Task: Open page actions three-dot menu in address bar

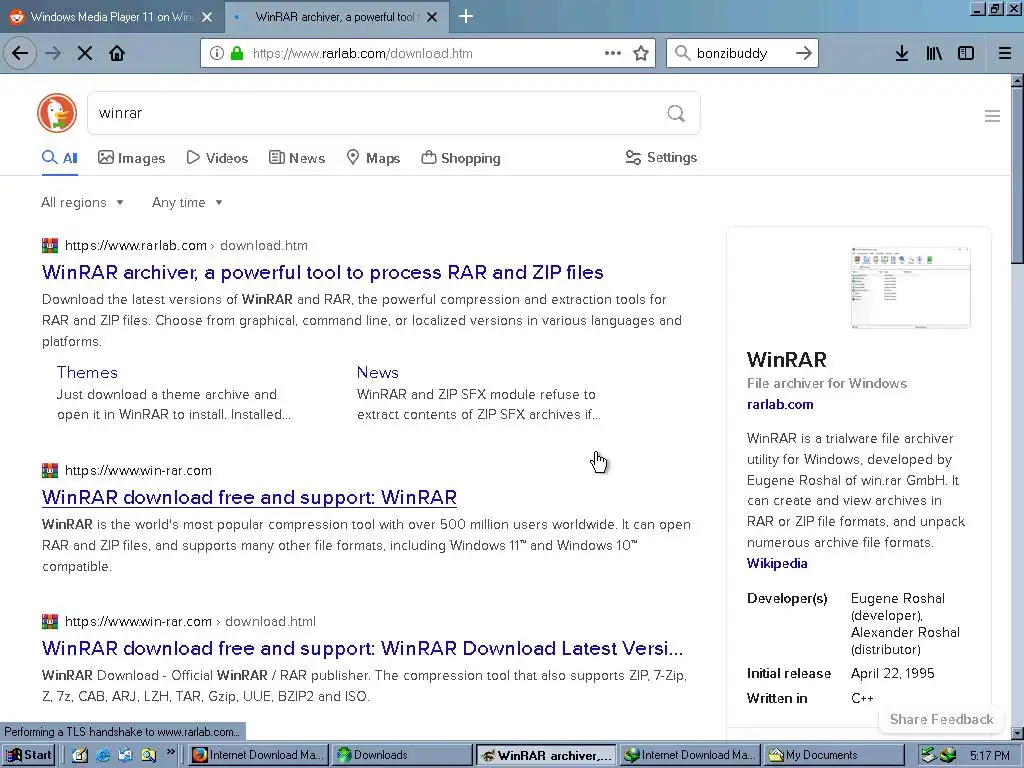Action: pyautogui.click(x=613, y=54)
